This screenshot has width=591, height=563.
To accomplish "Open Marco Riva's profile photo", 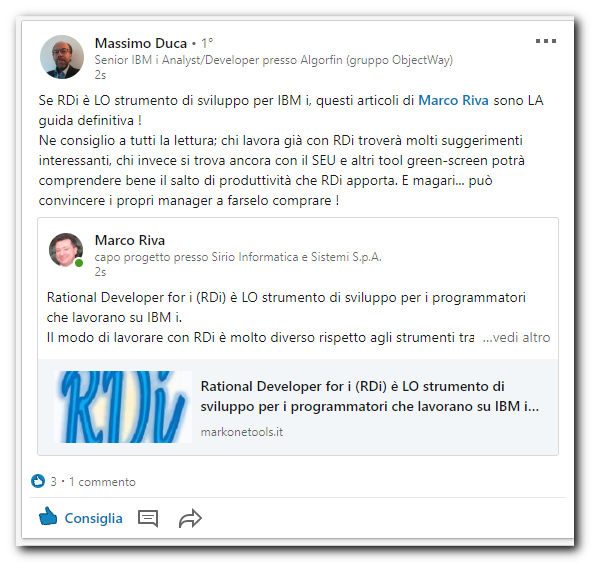I will (66, 249).
